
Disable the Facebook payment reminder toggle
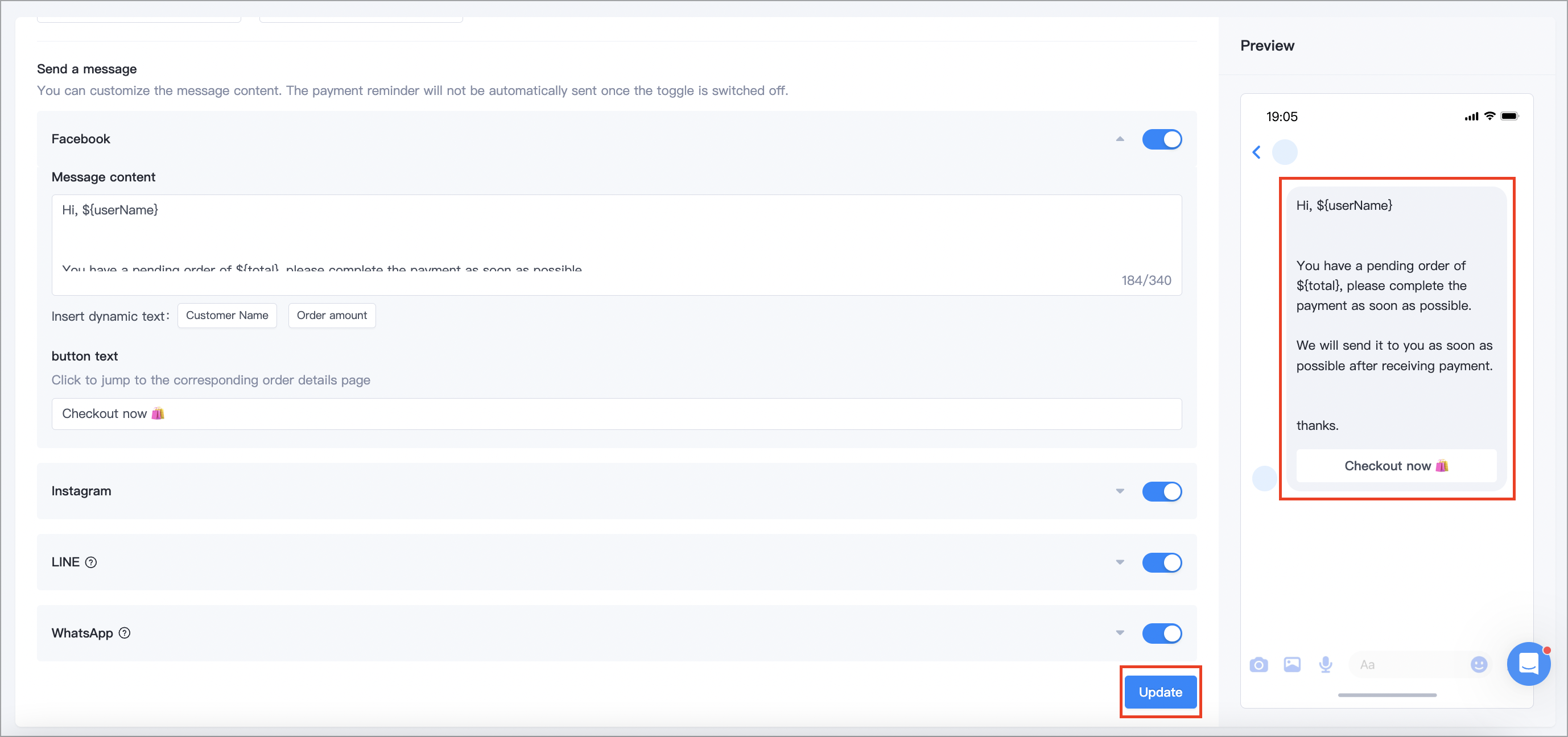coord(1162,139)
